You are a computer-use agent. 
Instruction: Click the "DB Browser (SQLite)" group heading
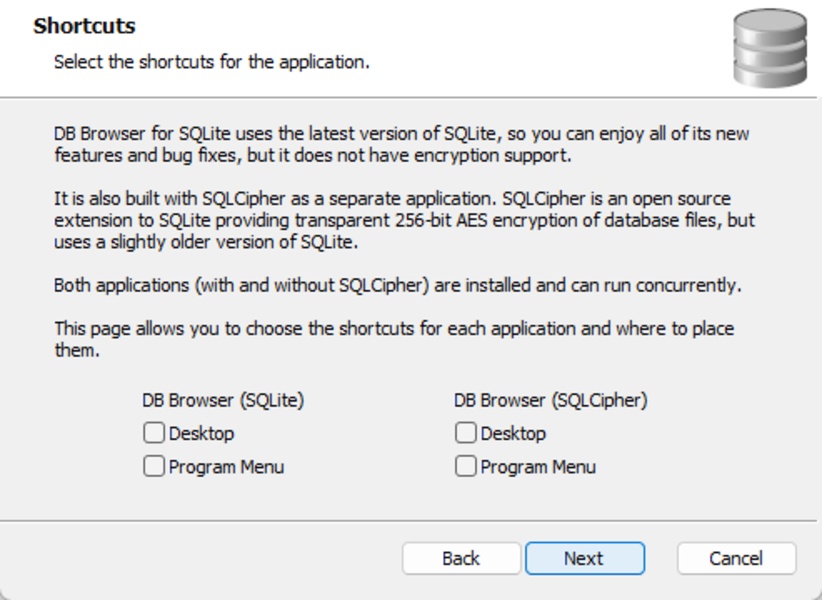pyautogui.click(x=222, y=400)
